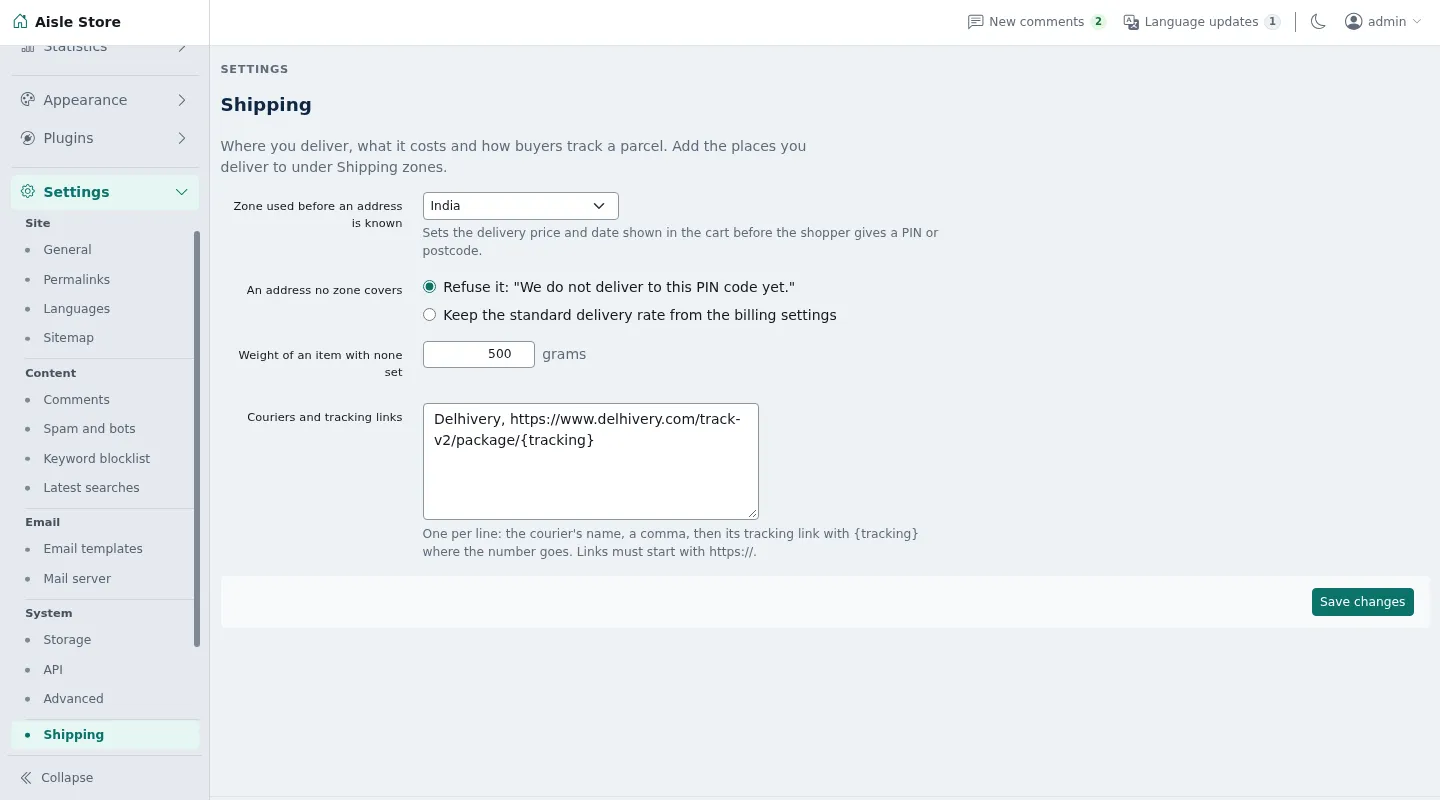Go to Permalinks settings
Screen dimensions: 1440x800
pyautogui.click(x=76, y=280)
